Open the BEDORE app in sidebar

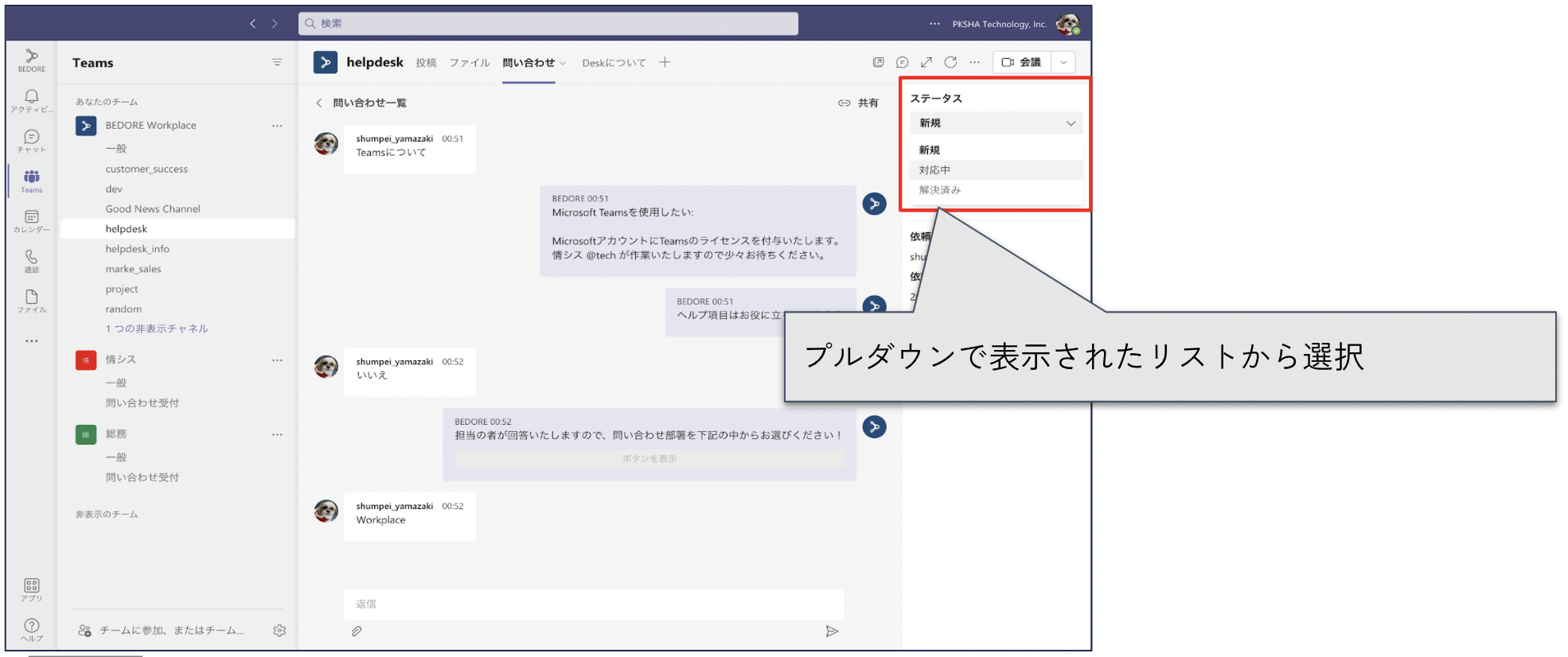[x=32, y=60]
